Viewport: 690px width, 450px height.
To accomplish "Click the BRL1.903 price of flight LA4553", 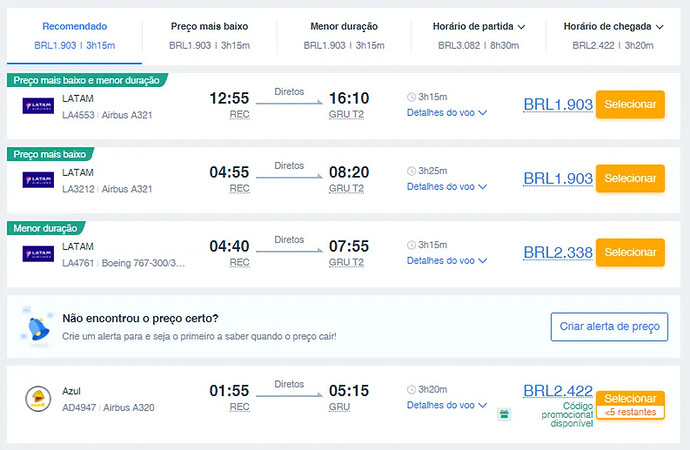I will coord(558,103).
